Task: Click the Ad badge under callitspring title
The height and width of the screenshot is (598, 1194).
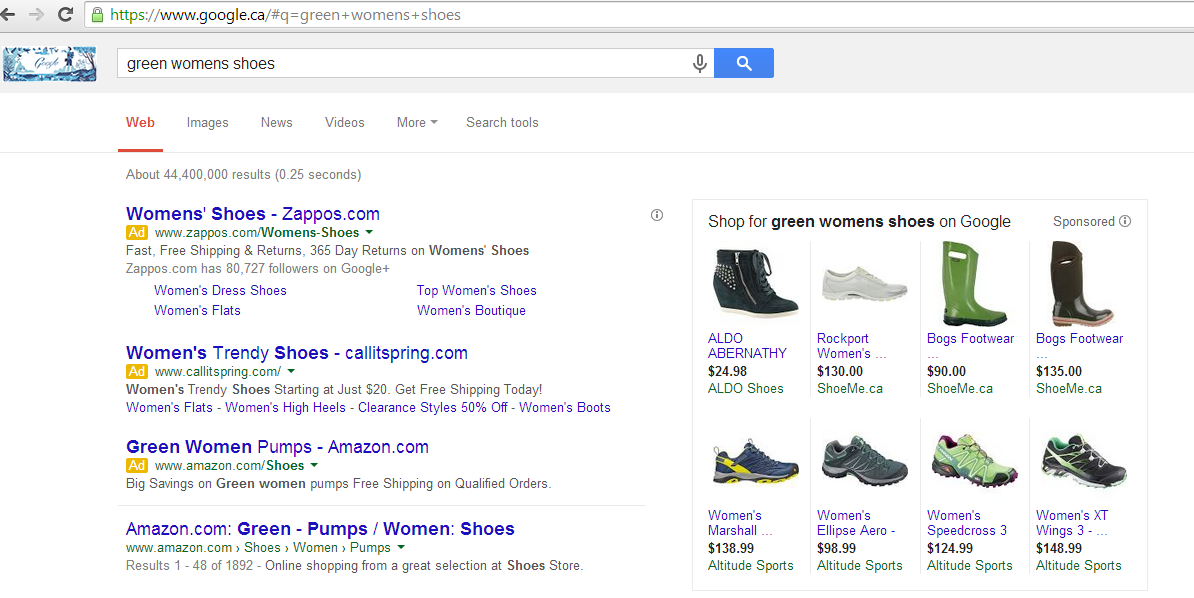Action: coord(136,372)
